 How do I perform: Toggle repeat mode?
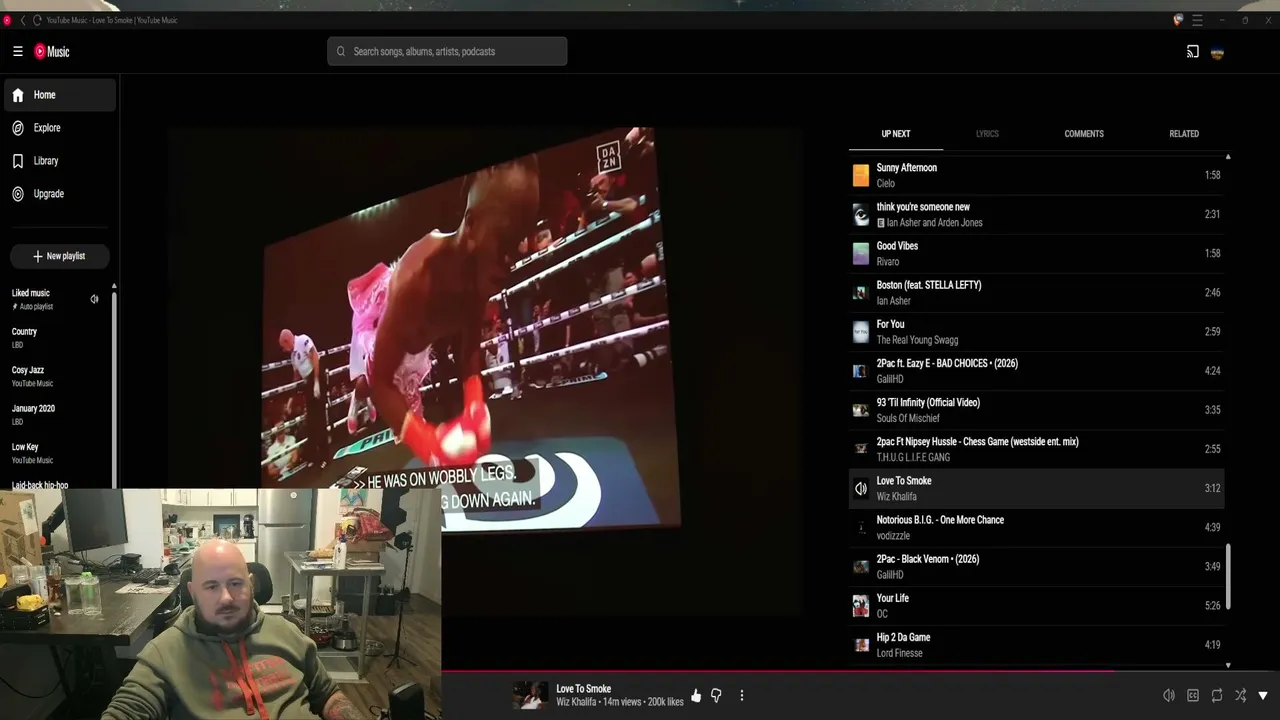point(1217,696)
